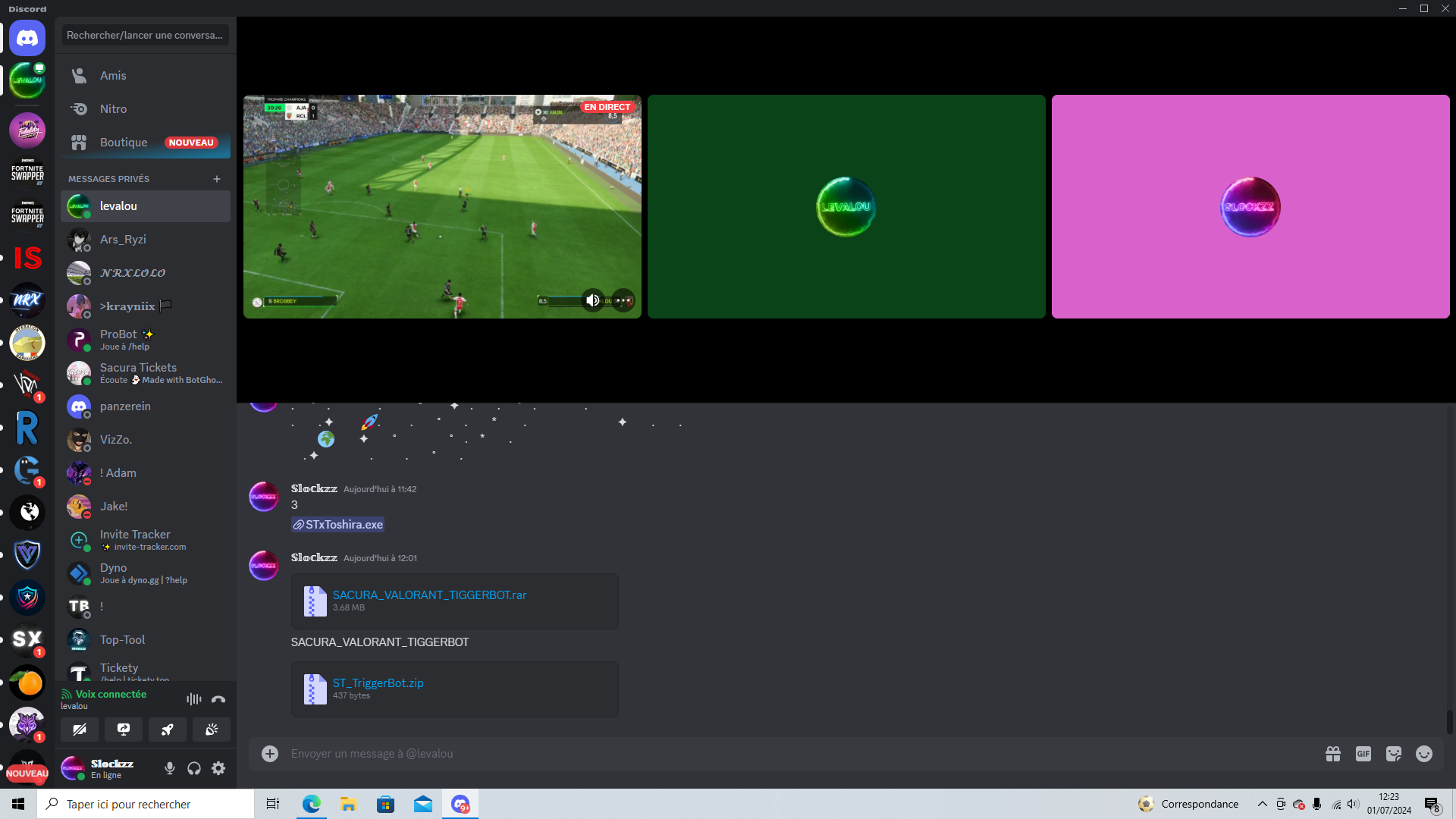Image resolution: width=1456 pixels, height=819 pixels.
Task: Open the sticker picker
Action: tap(1394, 754)
